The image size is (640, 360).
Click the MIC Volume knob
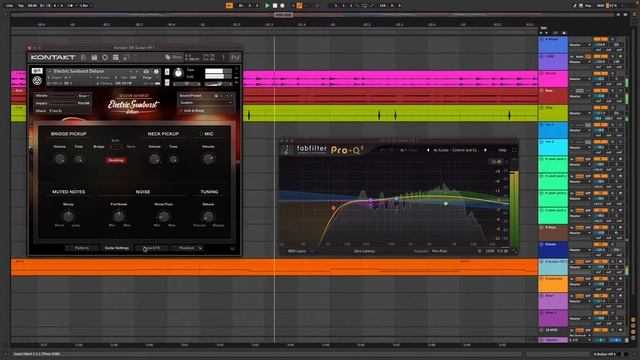[208, 159]
